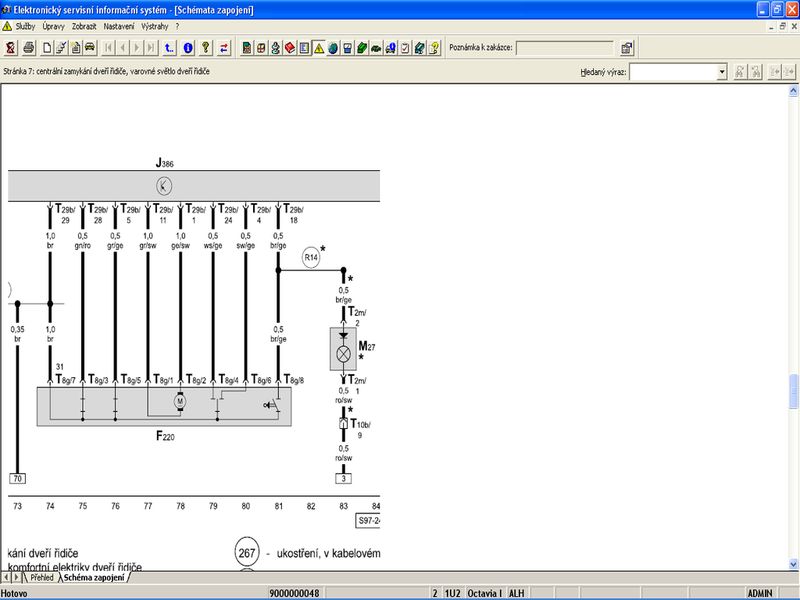Click the printer icon in the toolbar
This screenshot has width=800, height=600.
(x=28, y=47)
